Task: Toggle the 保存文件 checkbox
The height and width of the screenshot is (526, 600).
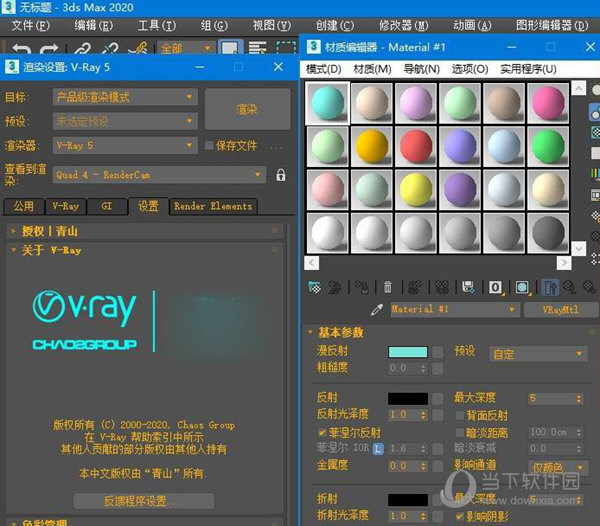Action: 209,145
